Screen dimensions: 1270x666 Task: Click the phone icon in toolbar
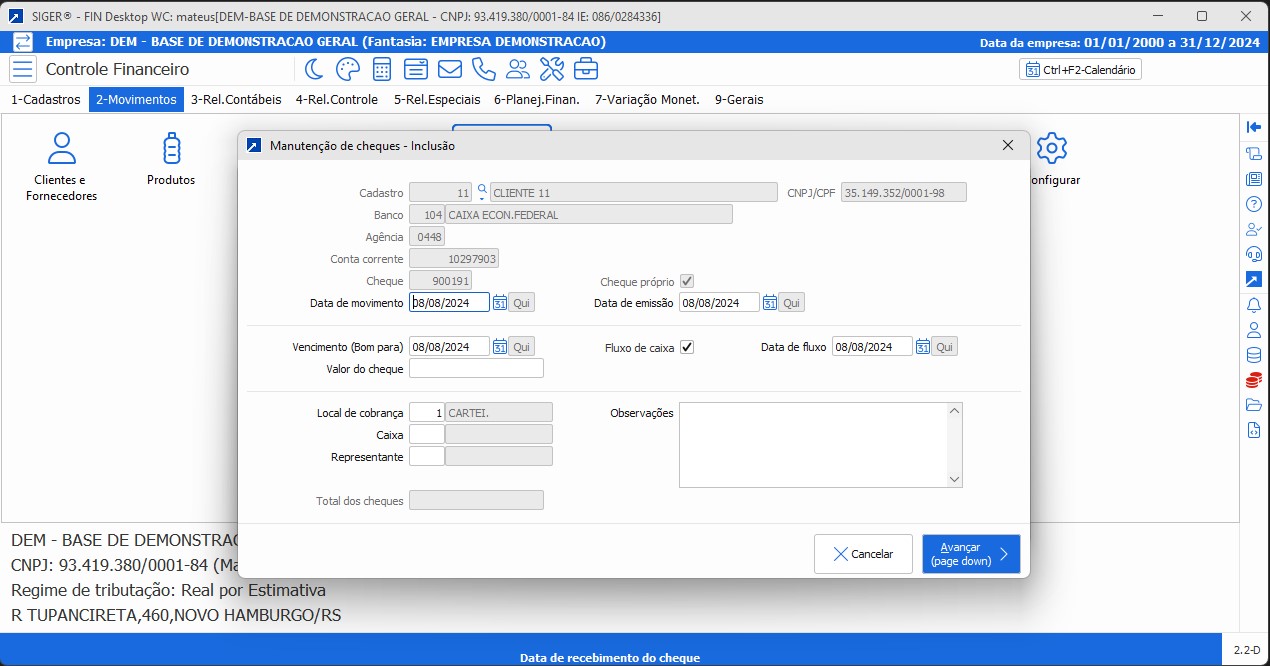pos(483,69)
